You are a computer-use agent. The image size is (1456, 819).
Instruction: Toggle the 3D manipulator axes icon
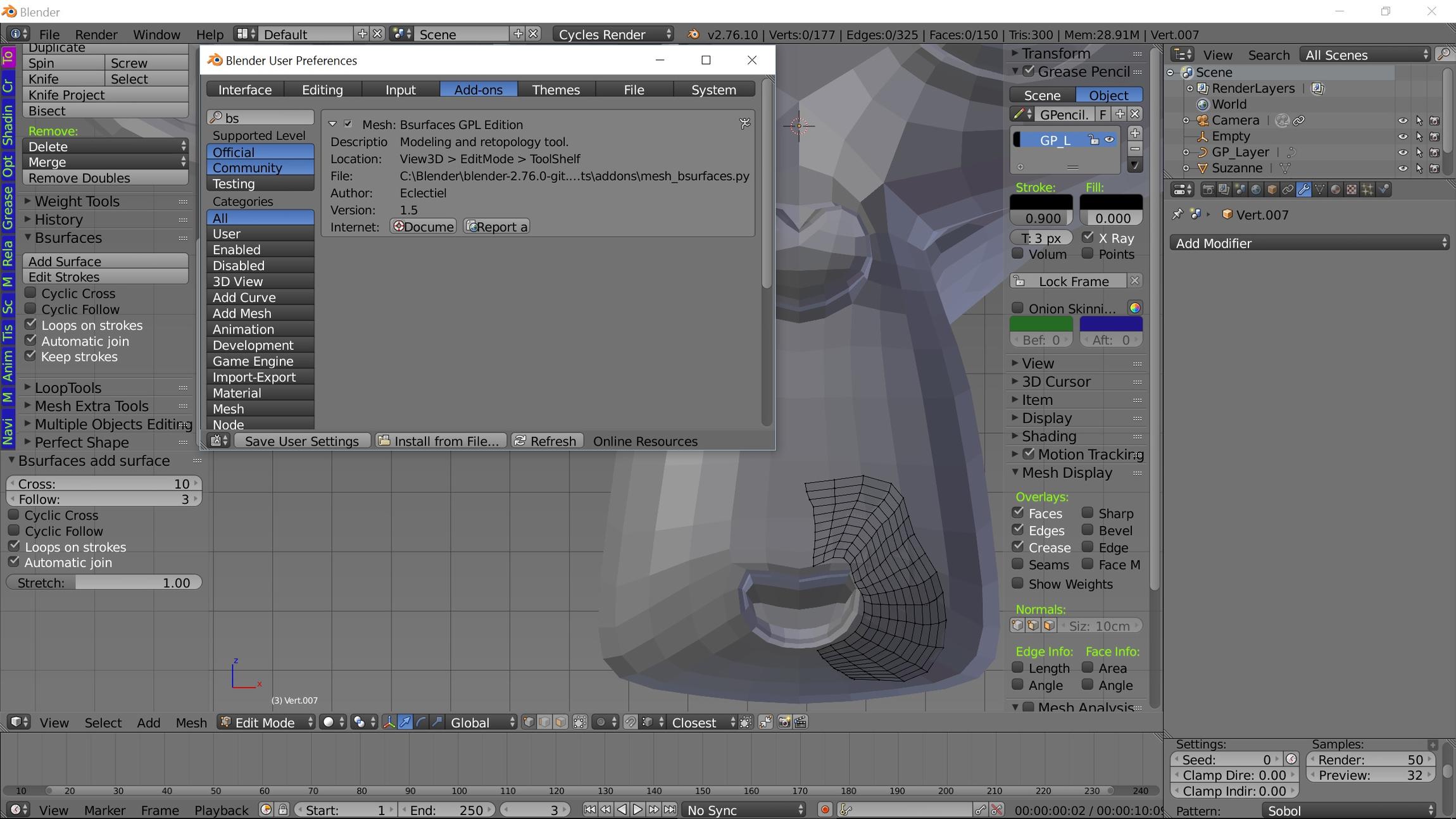click(x=389, y=722)
